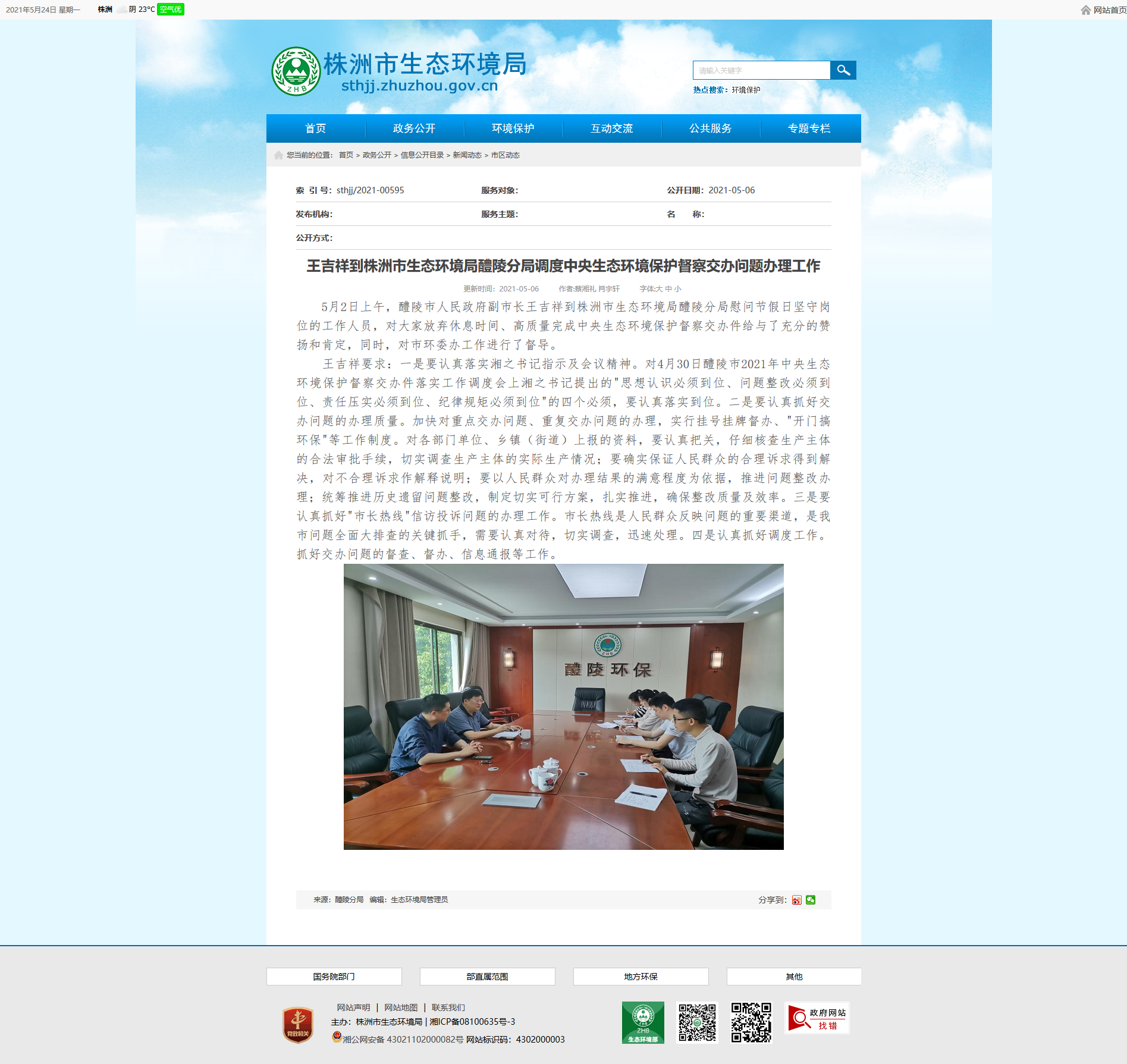Click the home icon beside 网站首页

(1086, 10)
